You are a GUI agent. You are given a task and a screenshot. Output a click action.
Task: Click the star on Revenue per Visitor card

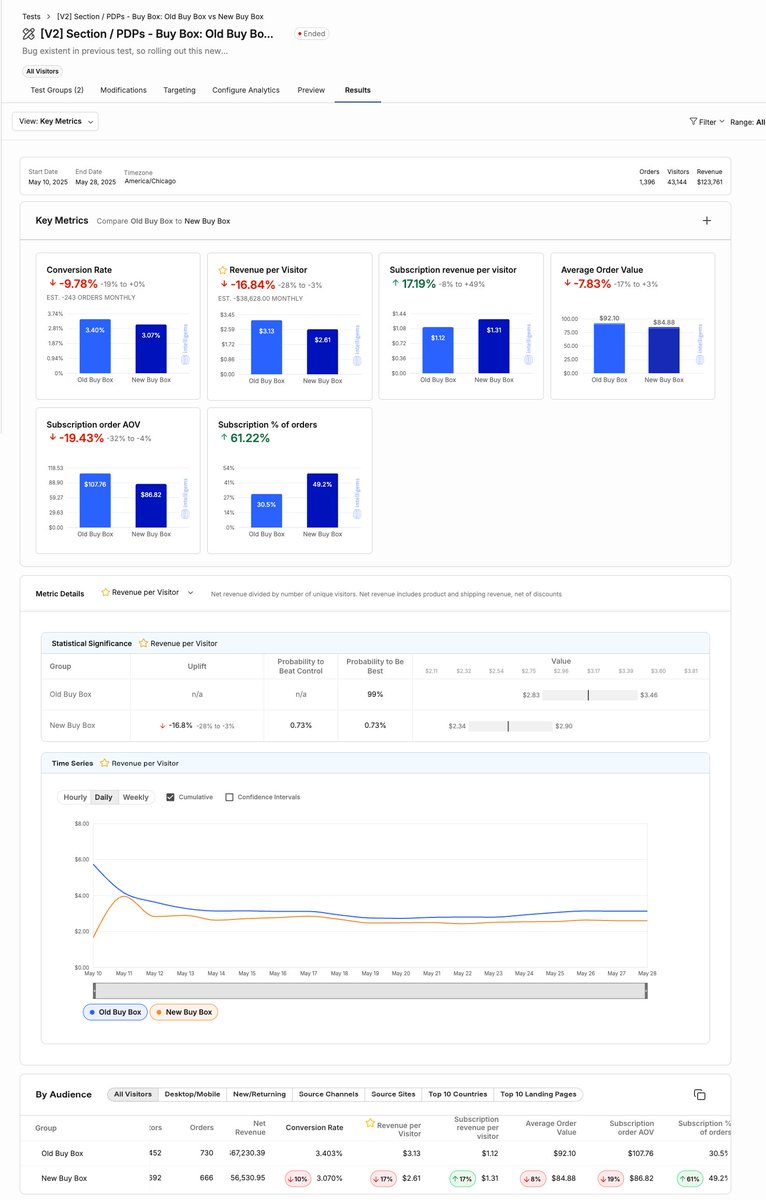click(x=223, y=270)
